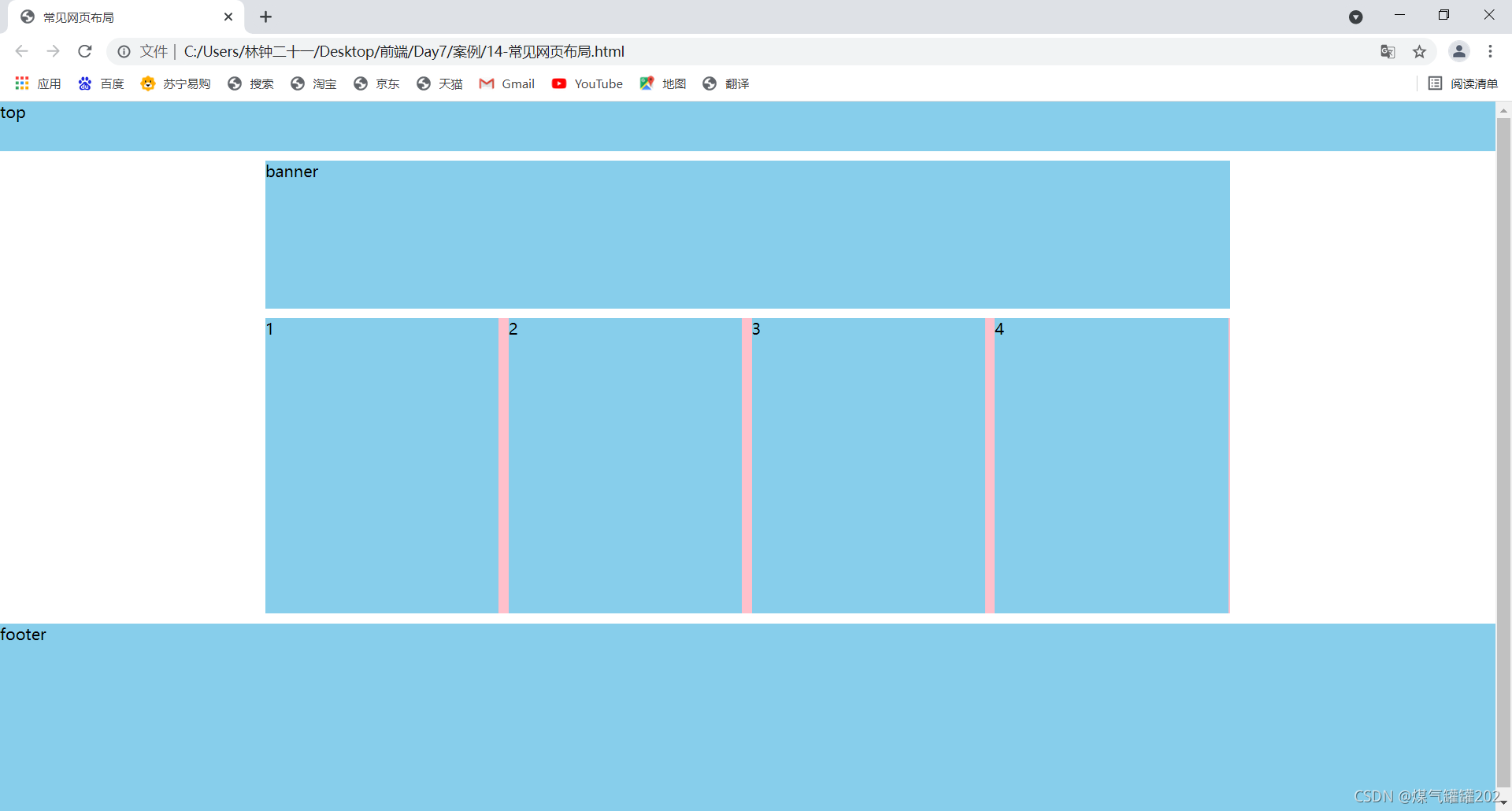
Task: Click column box labeled 1
Action: pos(382,465)
